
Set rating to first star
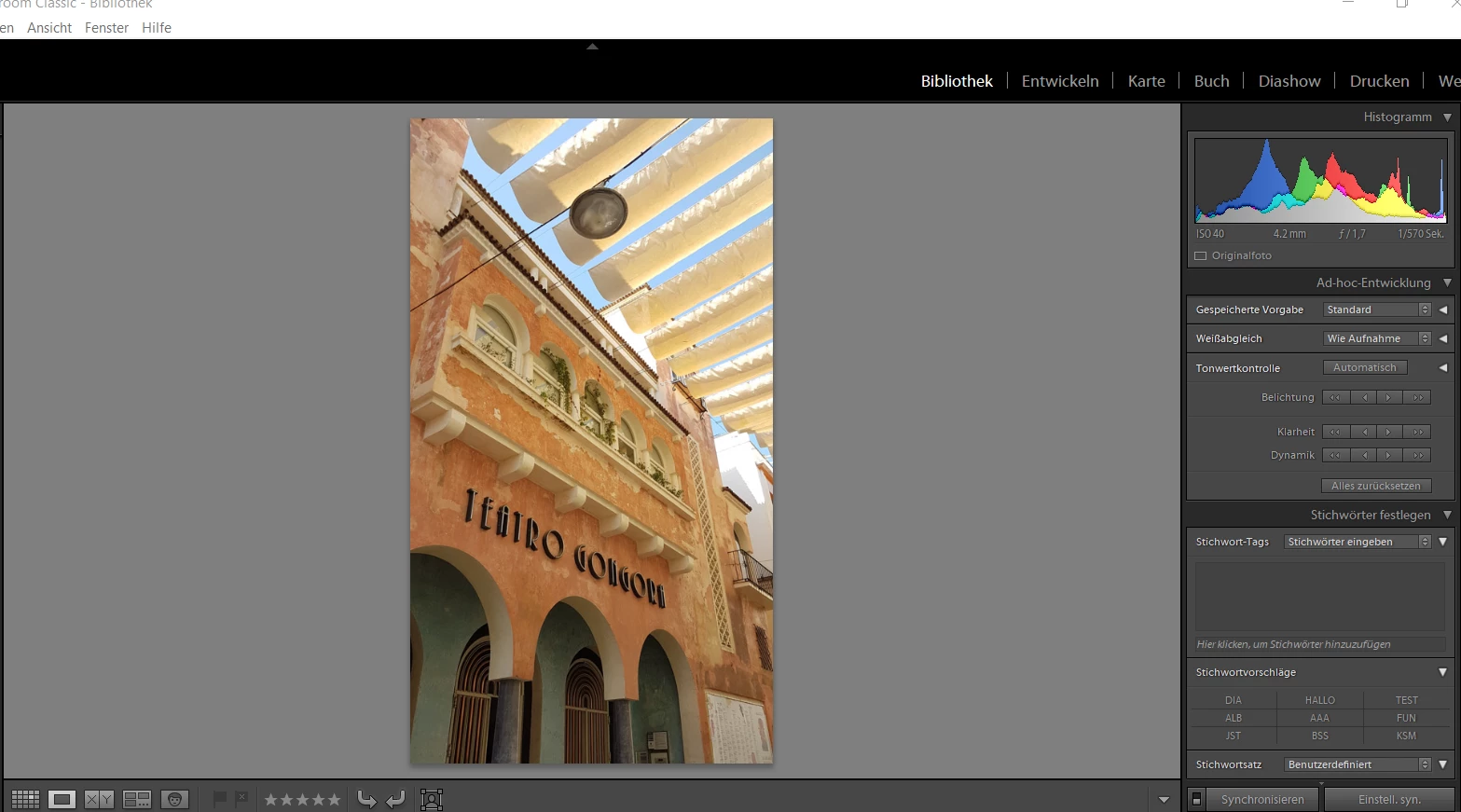click(271, 799)
